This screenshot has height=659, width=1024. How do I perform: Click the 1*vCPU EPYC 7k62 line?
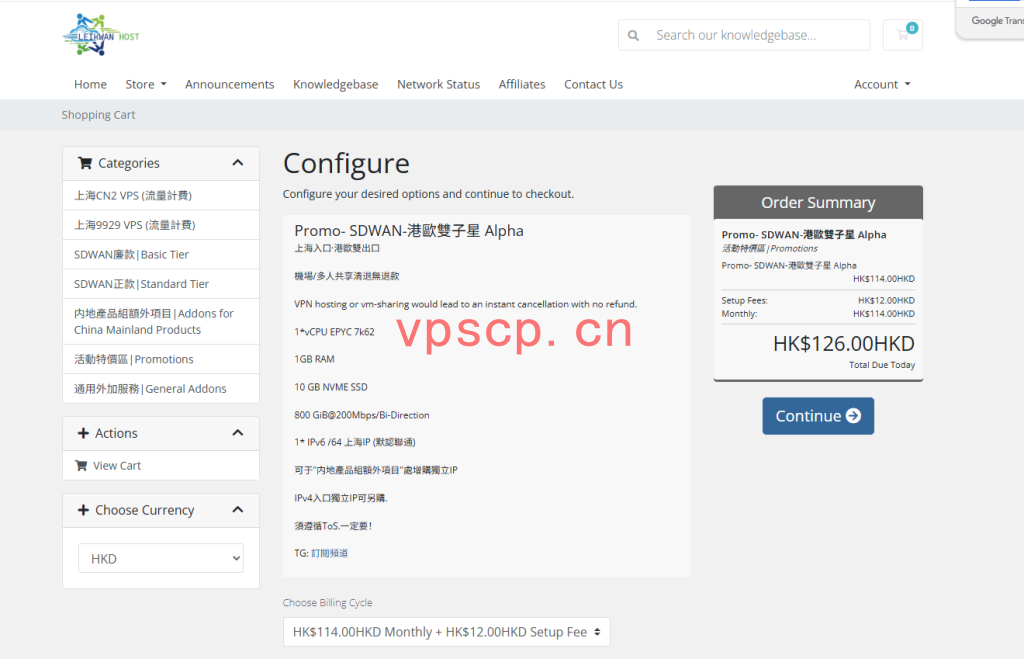pyautogui.click(x=334, y=332)
